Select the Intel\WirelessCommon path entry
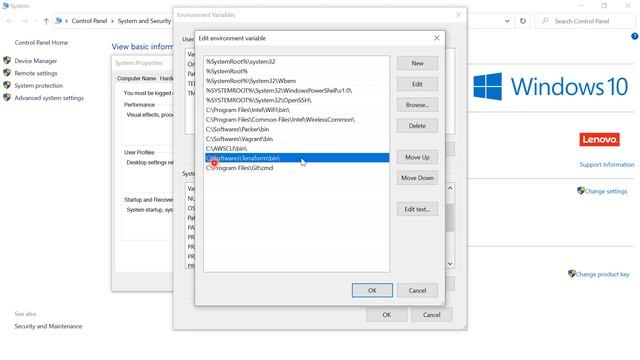This screenshot has width=640, height=360. (x=296, y=120)
